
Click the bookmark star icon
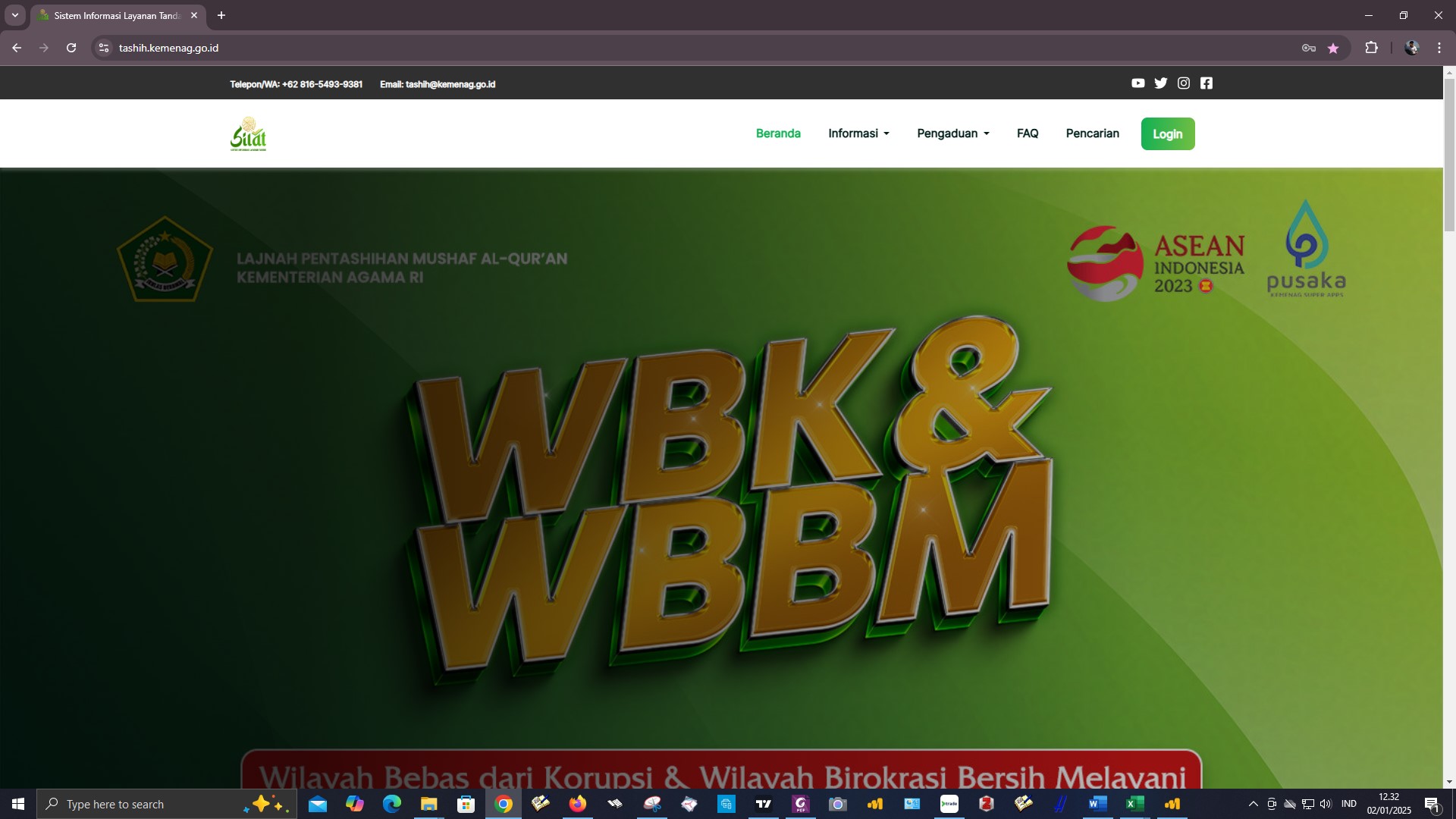1333,48
